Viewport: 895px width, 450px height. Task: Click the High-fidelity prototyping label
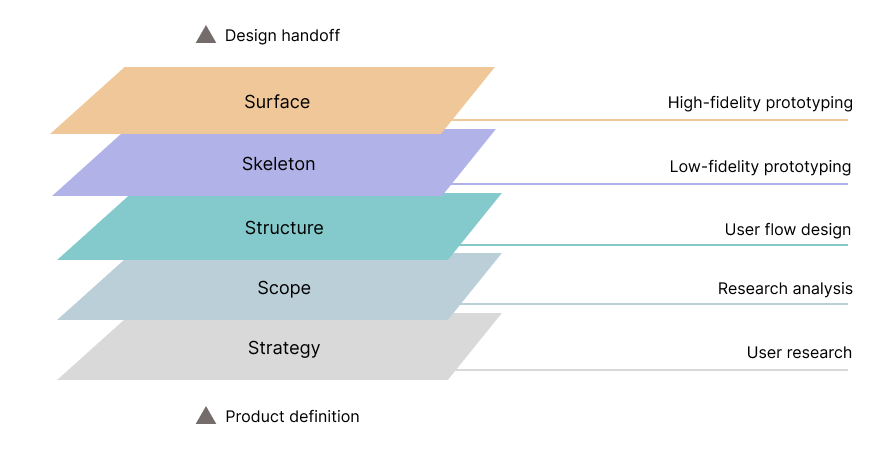[x=760, y=103]
